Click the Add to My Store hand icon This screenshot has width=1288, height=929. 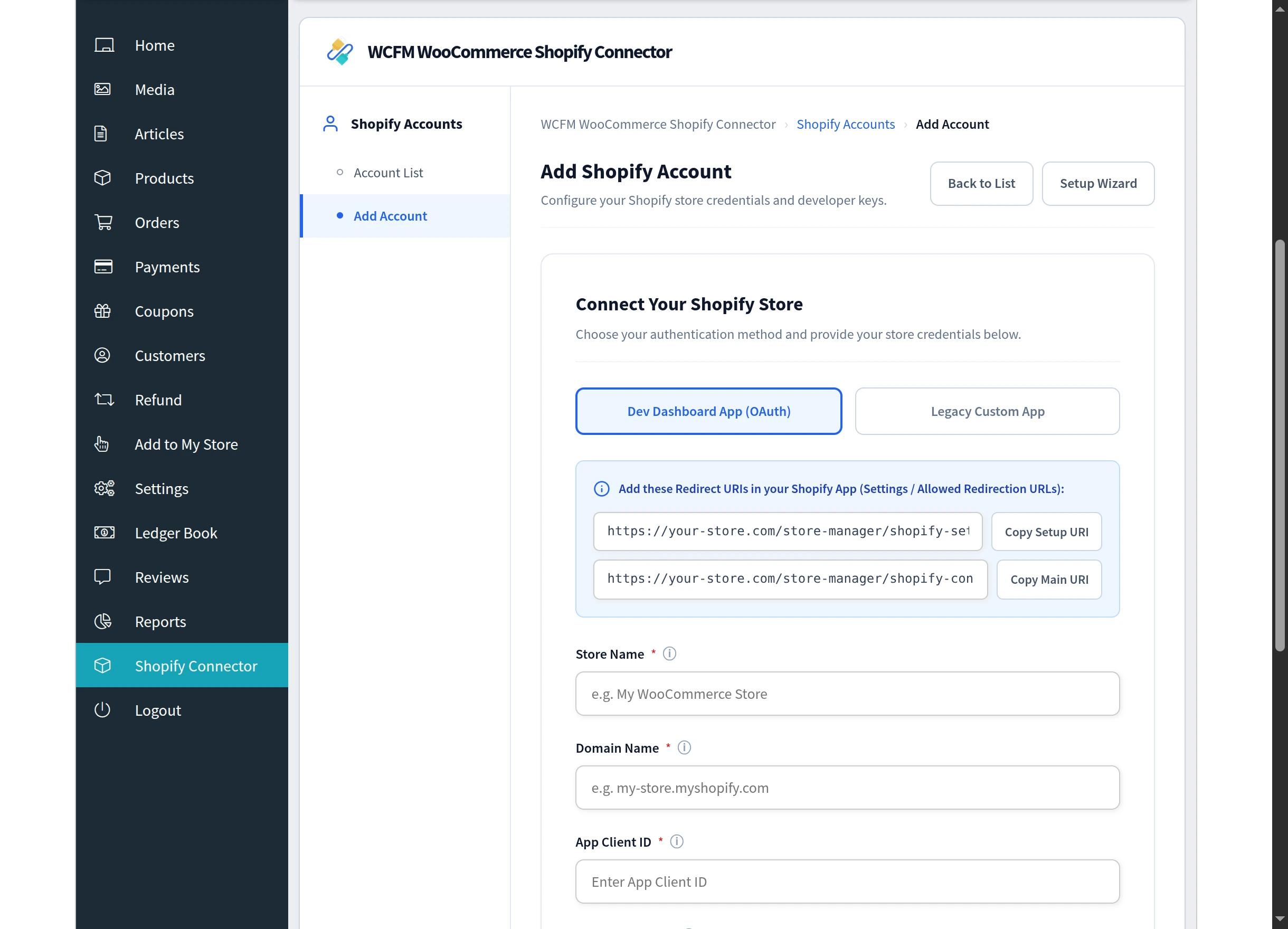pos(101,443)
